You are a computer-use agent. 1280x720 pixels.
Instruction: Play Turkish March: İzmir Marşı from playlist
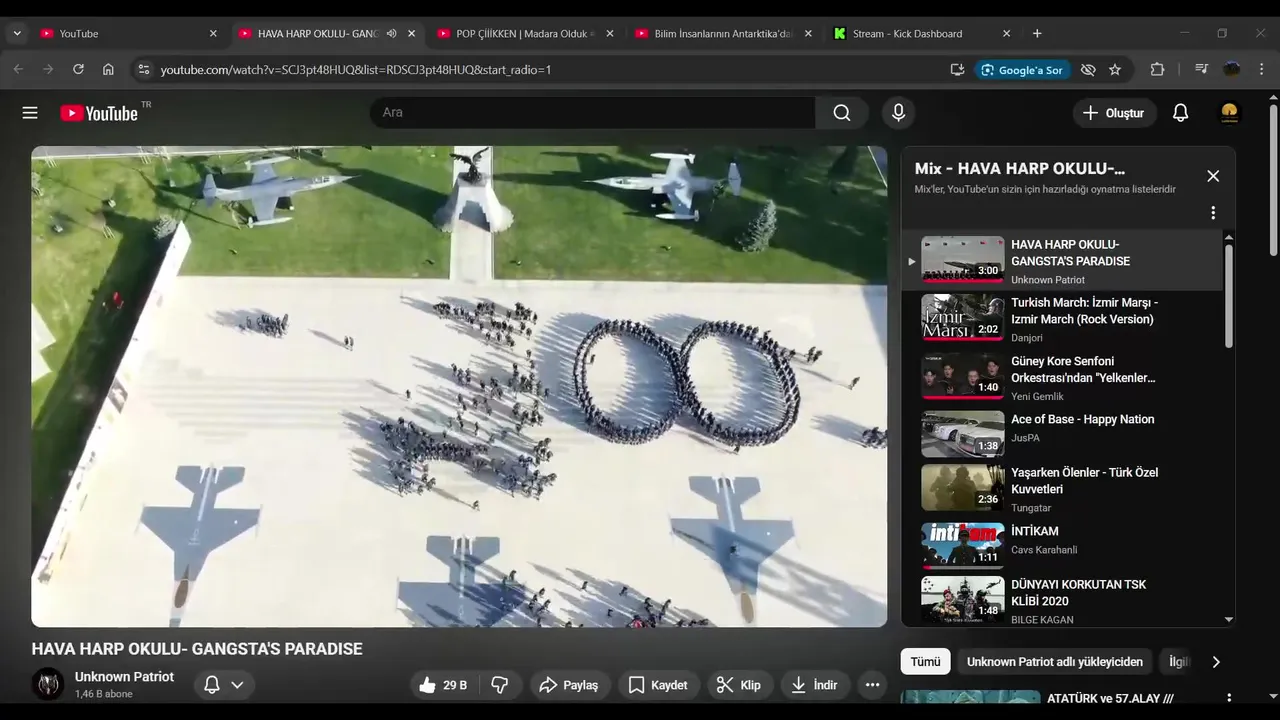click(x=1062, y=319)
